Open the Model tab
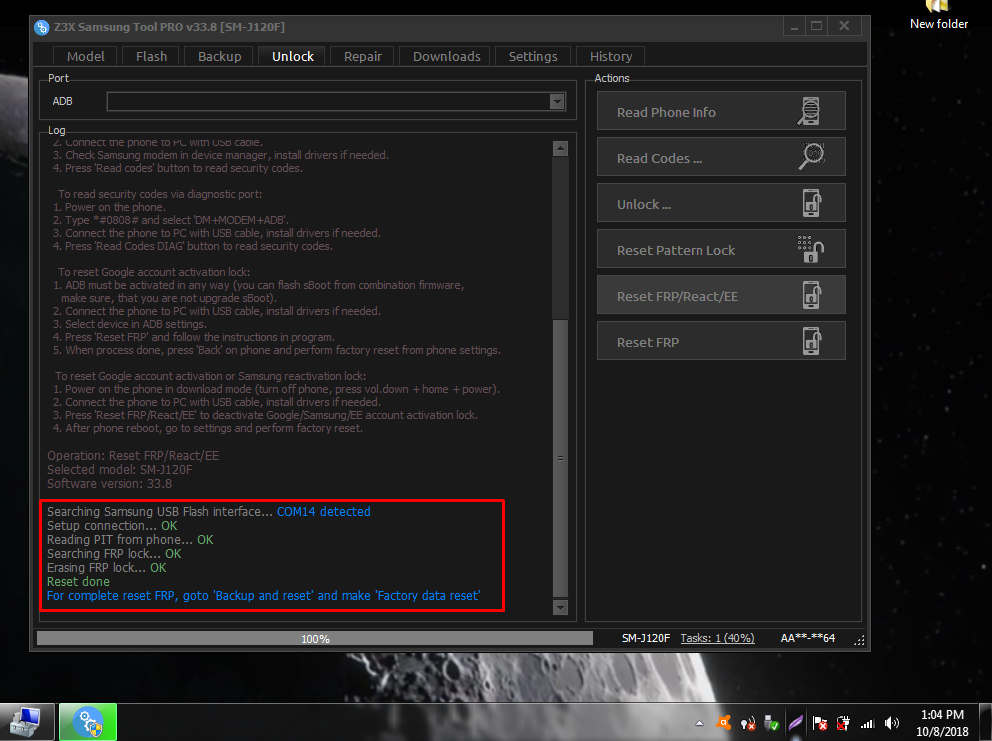The image size is (992, 741). [85, 56]
